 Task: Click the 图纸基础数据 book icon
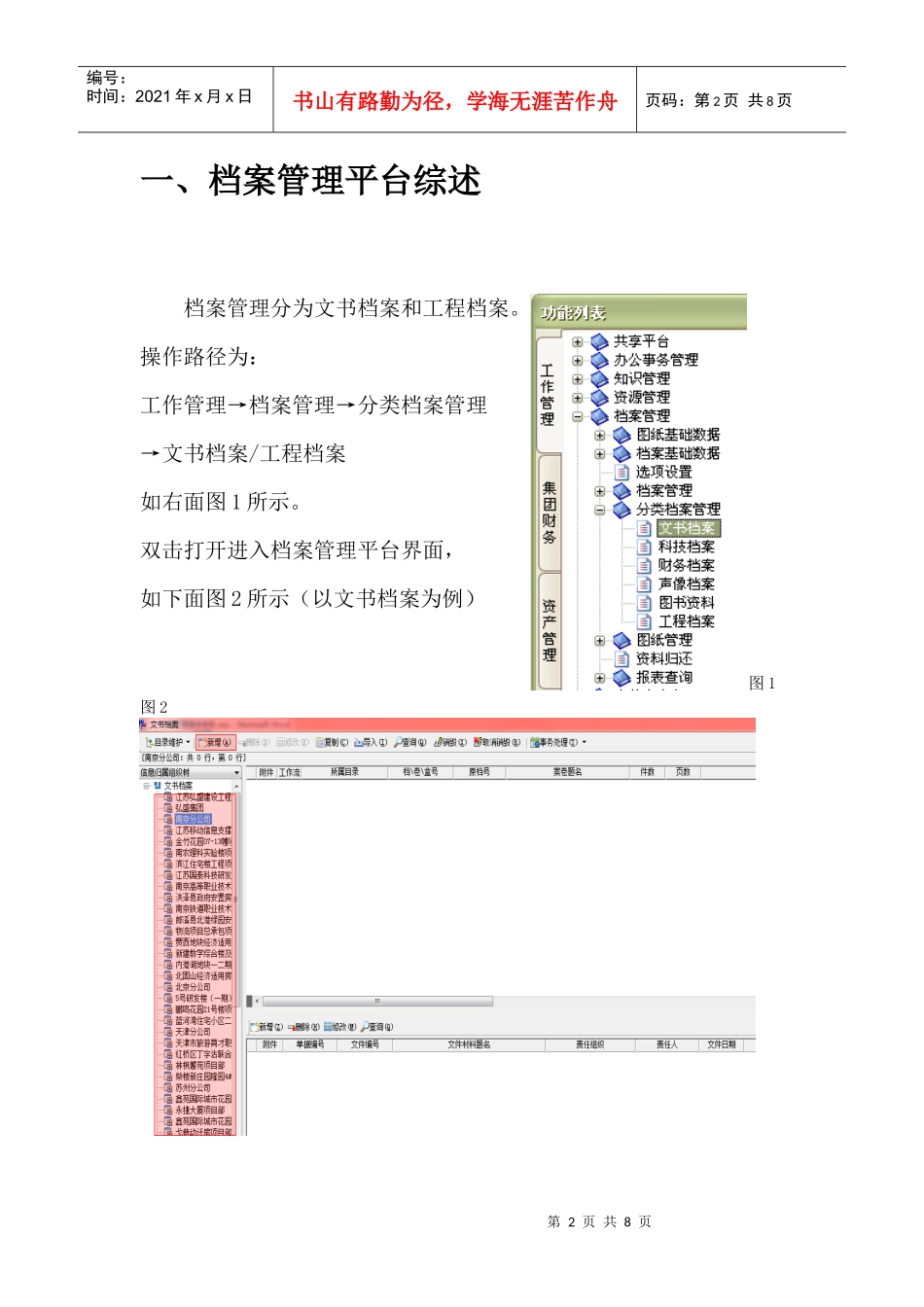point(622,435)
